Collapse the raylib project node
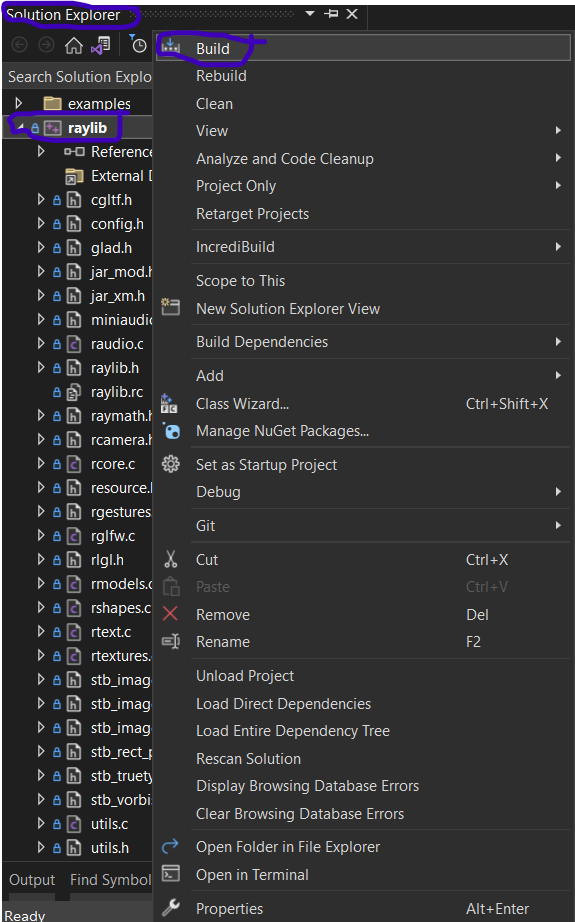This screenshot has height=922, width=575. tap(20, 128)
